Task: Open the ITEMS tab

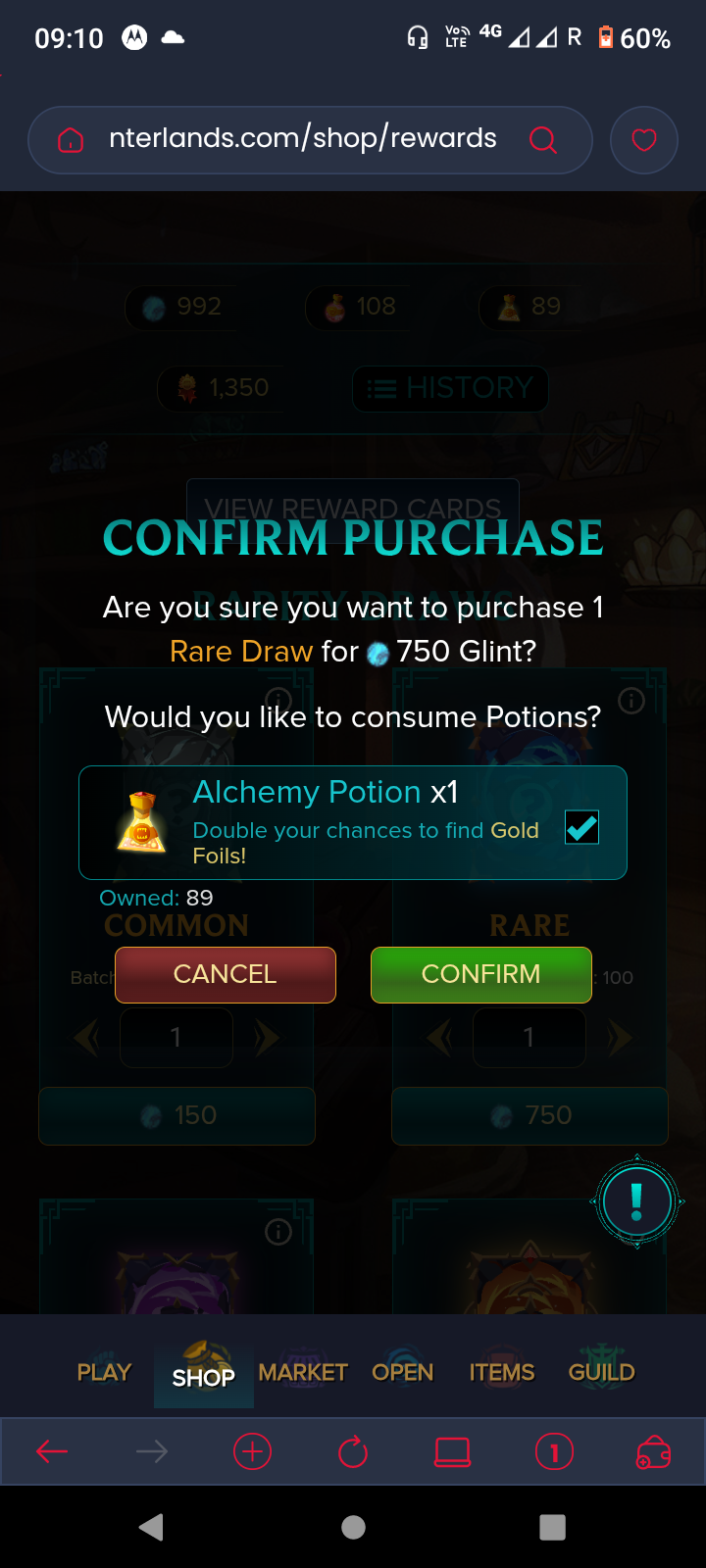Action: tap(502, 1372)
